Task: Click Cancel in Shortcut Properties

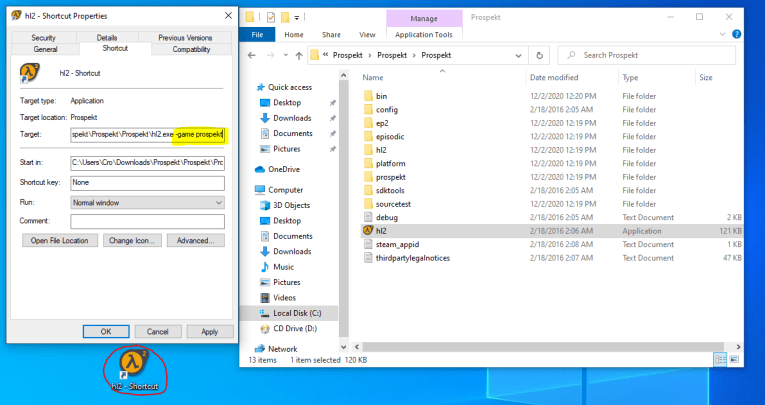Action: pos(158,331)
